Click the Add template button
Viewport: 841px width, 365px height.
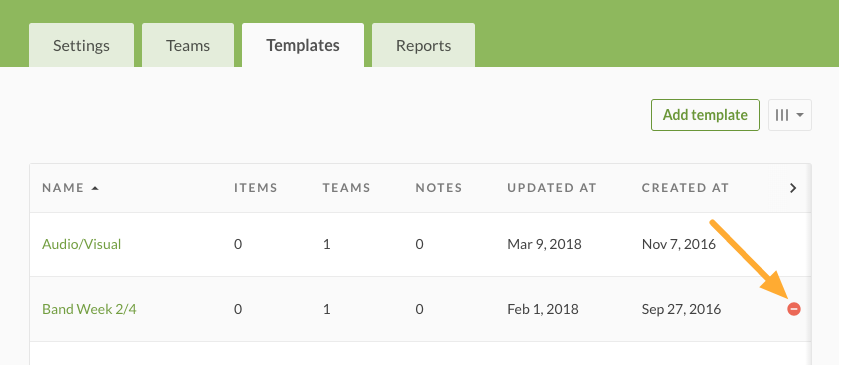(705, 115)
